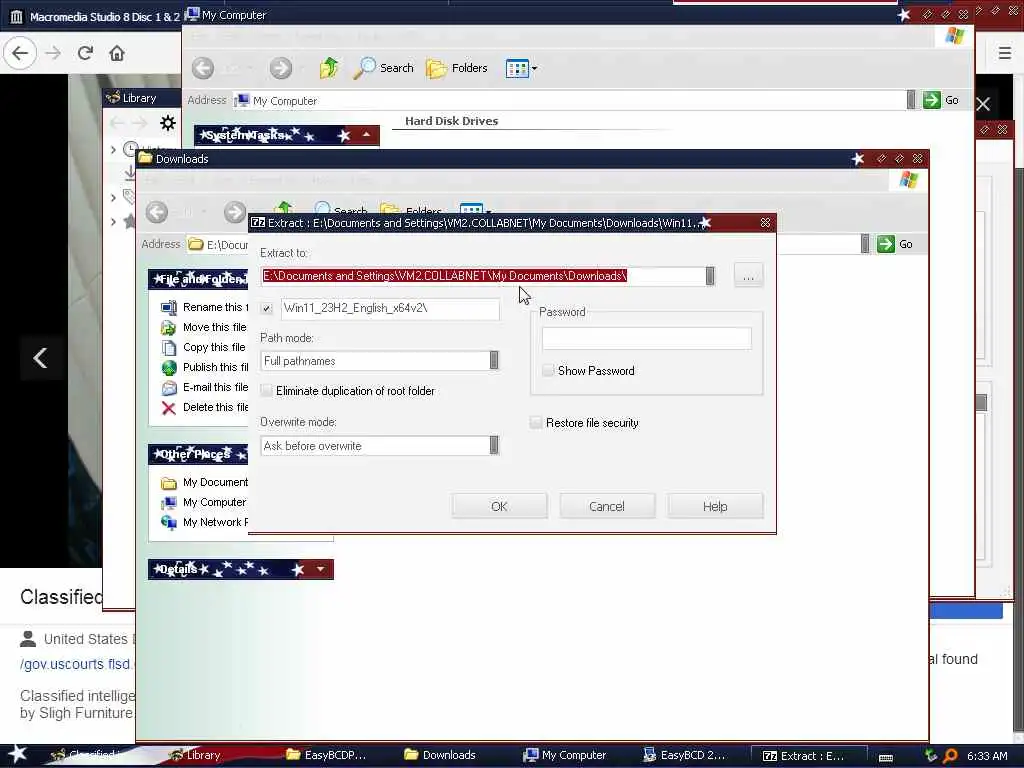Collapse the System Tasks panel
Screen dimensions: 1024x768
pyautogui.click(x=366, y=135)
